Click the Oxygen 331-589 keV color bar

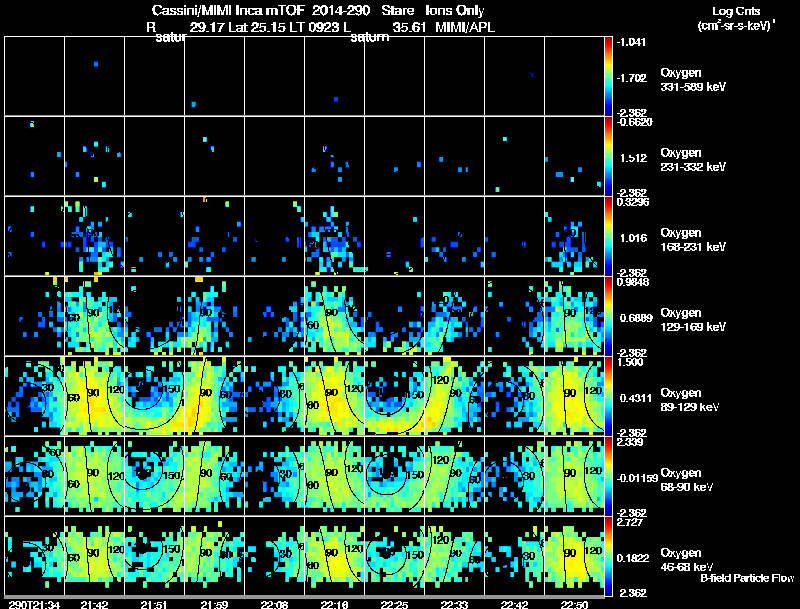click(608, 77)
